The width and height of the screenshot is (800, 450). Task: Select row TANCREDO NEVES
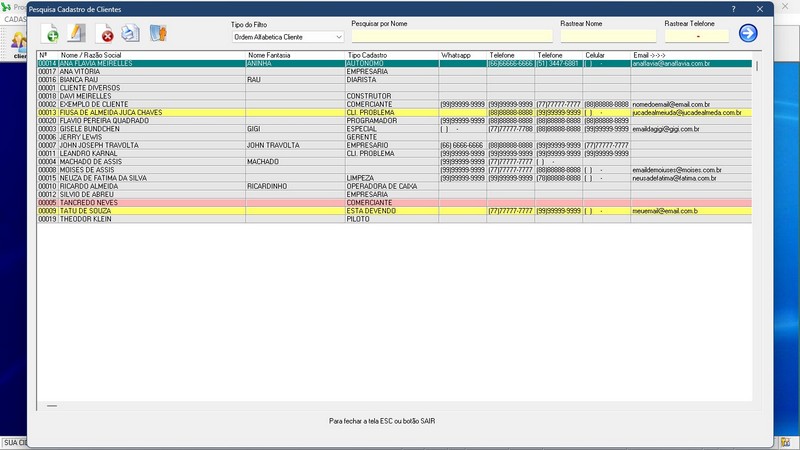[x=394, y=203]
